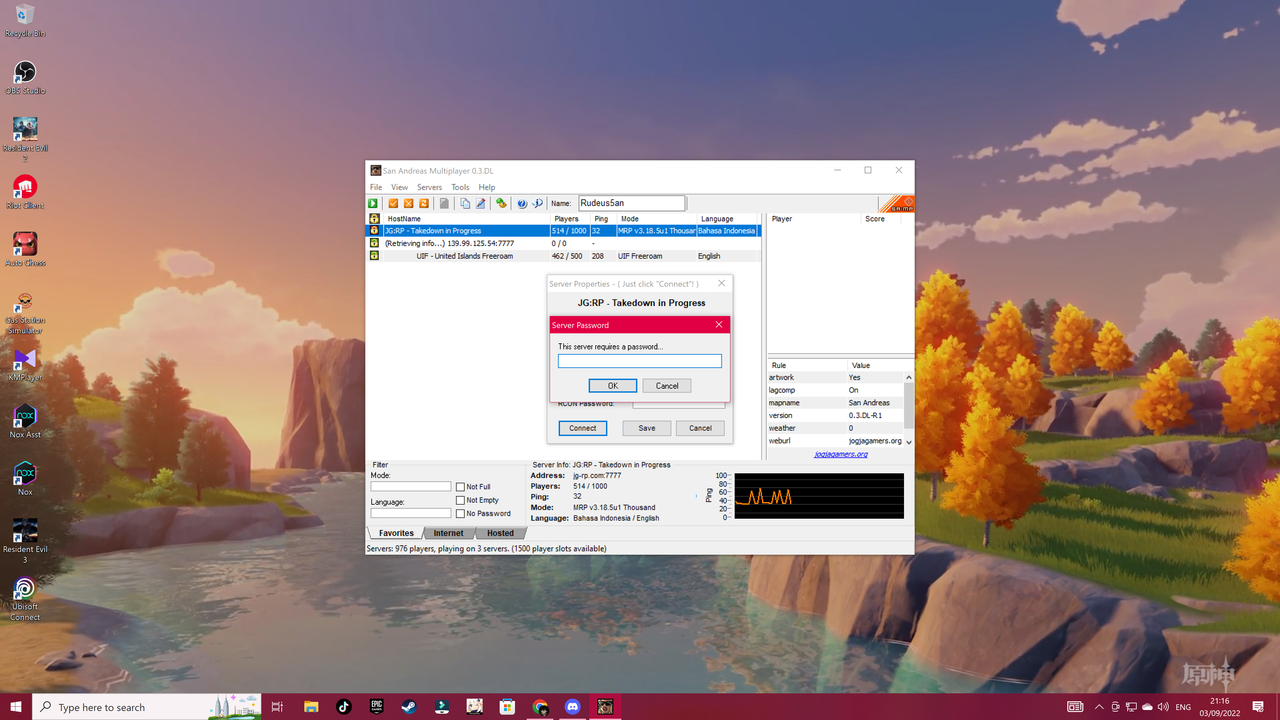The height and width of the screenshot is (720, 1280).
Task: Select the Auto Chess desktop icon
Action: 25,249
